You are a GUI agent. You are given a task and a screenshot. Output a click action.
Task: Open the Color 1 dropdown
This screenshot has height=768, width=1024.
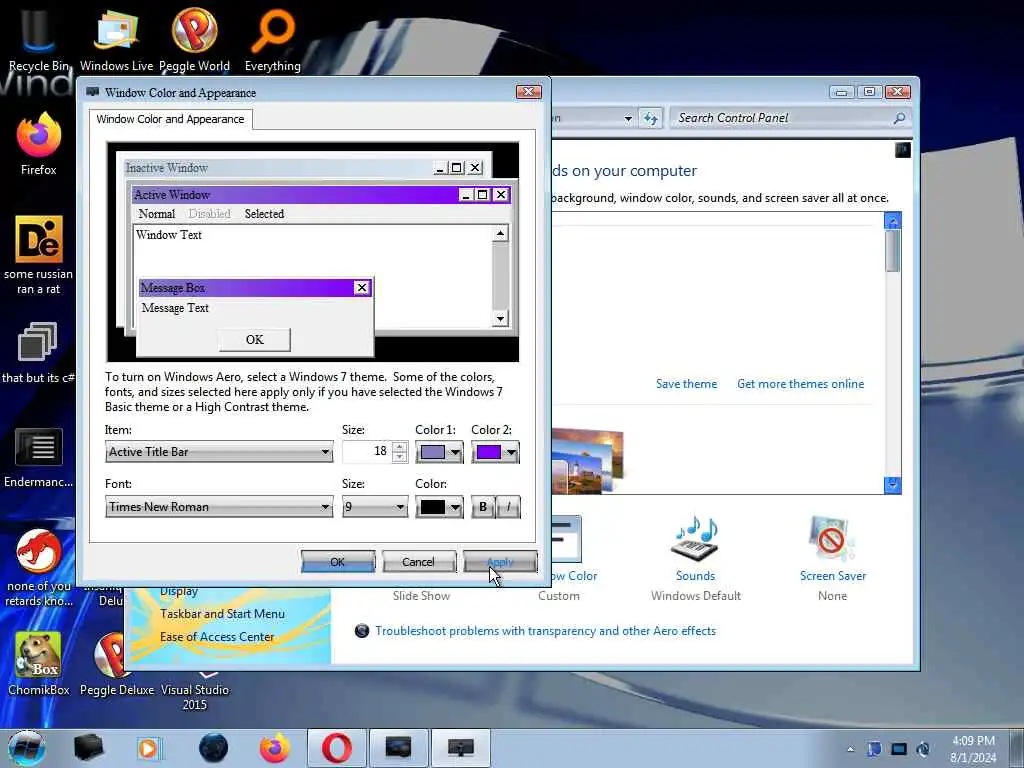pyautogui.click(x=440, y=452)
